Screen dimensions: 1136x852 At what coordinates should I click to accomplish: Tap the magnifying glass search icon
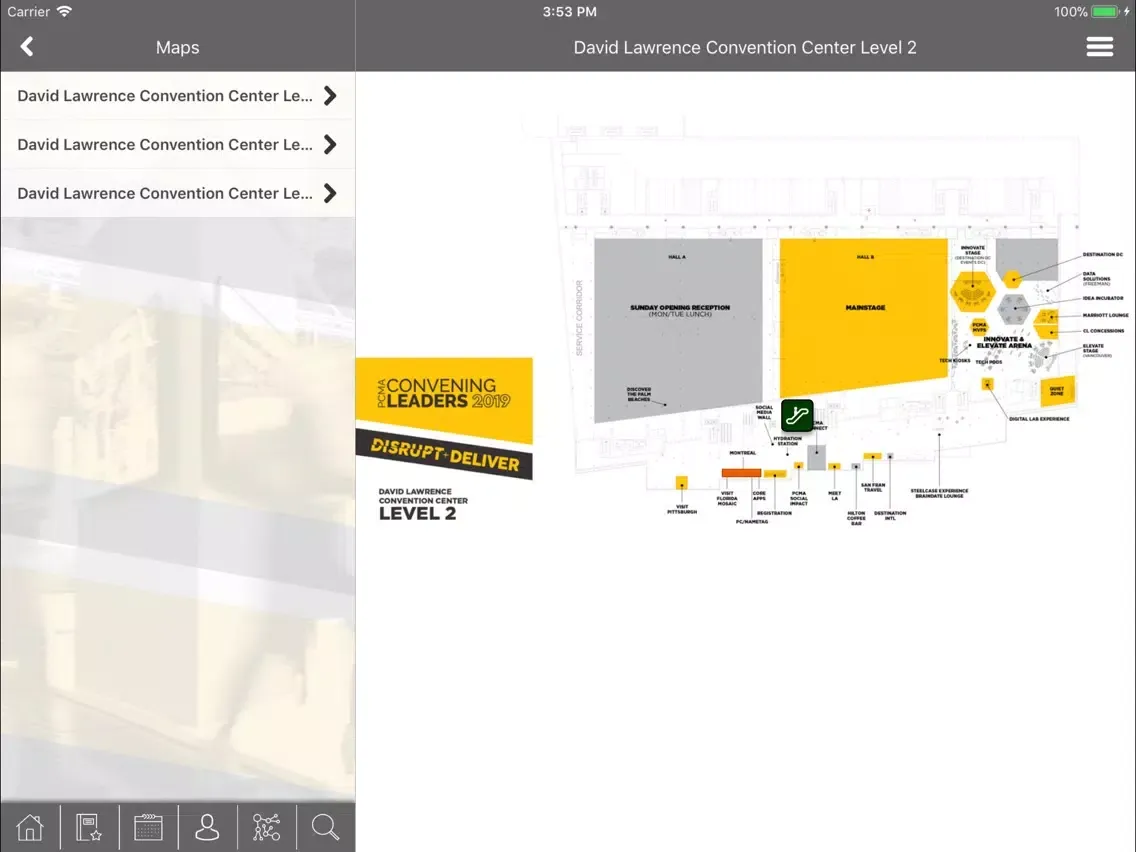(325, 827)
